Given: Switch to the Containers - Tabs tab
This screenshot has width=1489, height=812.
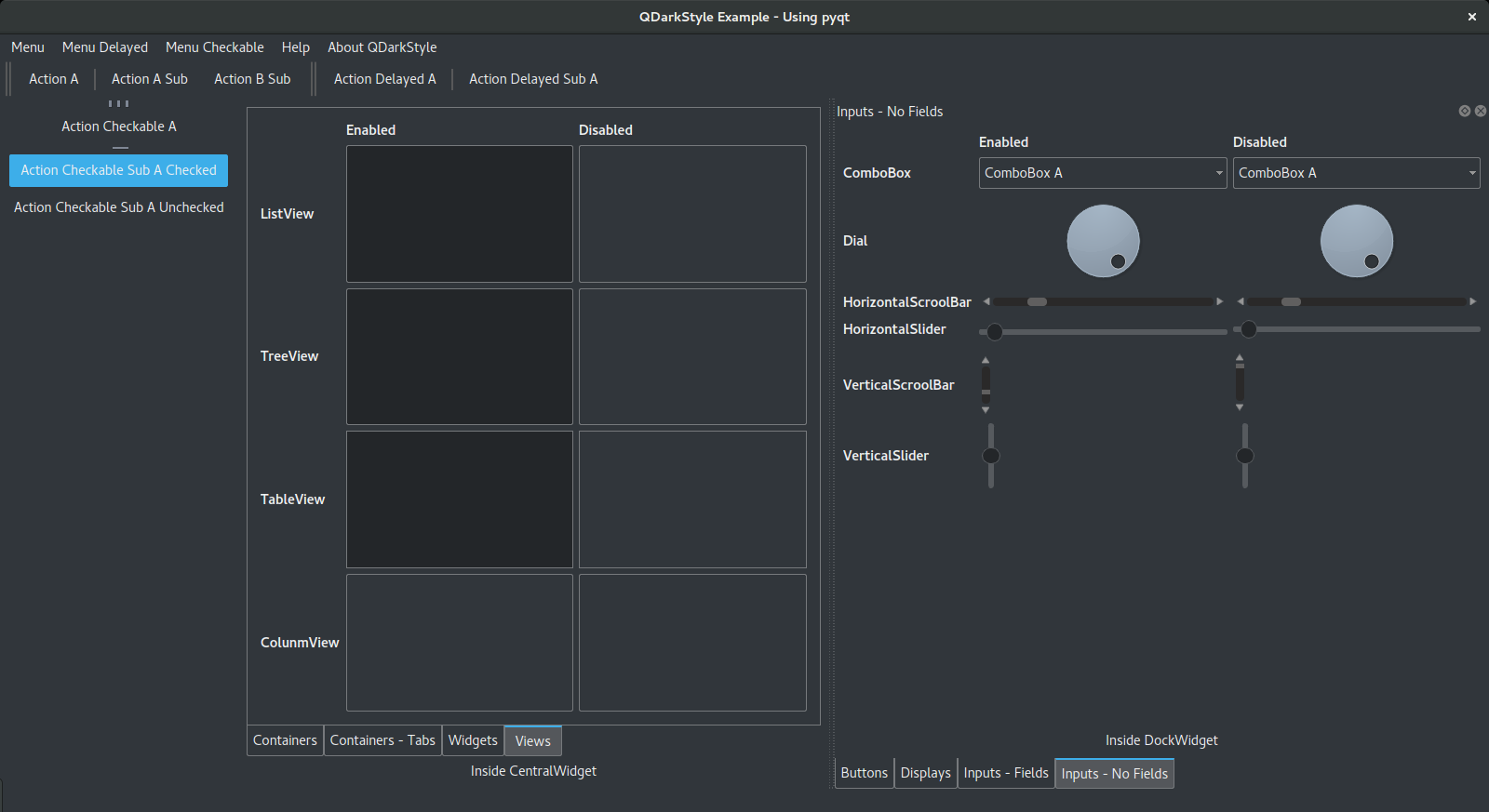Looking at the screenshot, I should click(382, 740).
